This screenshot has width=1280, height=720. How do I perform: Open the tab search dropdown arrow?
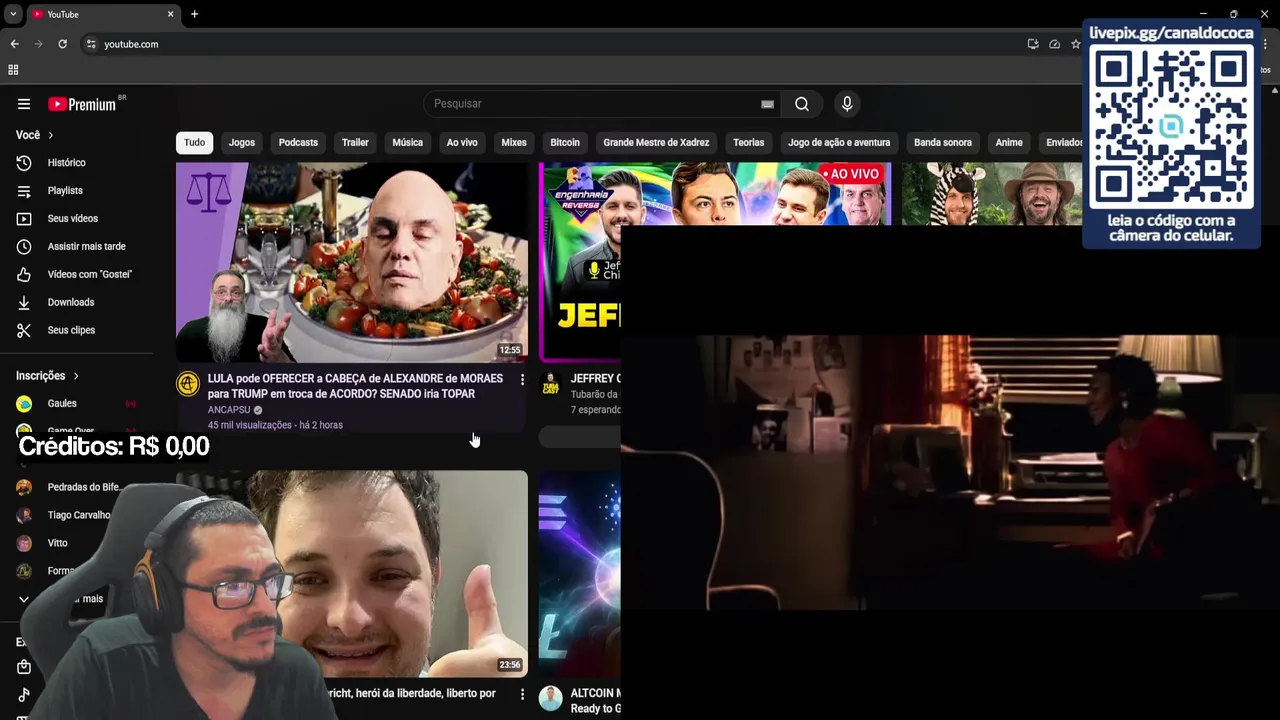[13, 14]
